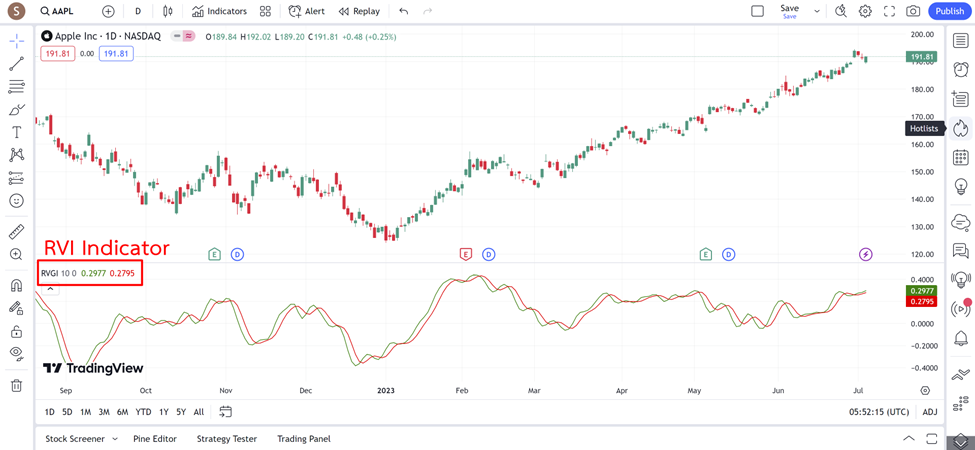Activate the zoom in tool
975x450 pixels.
tap(17, 254)
